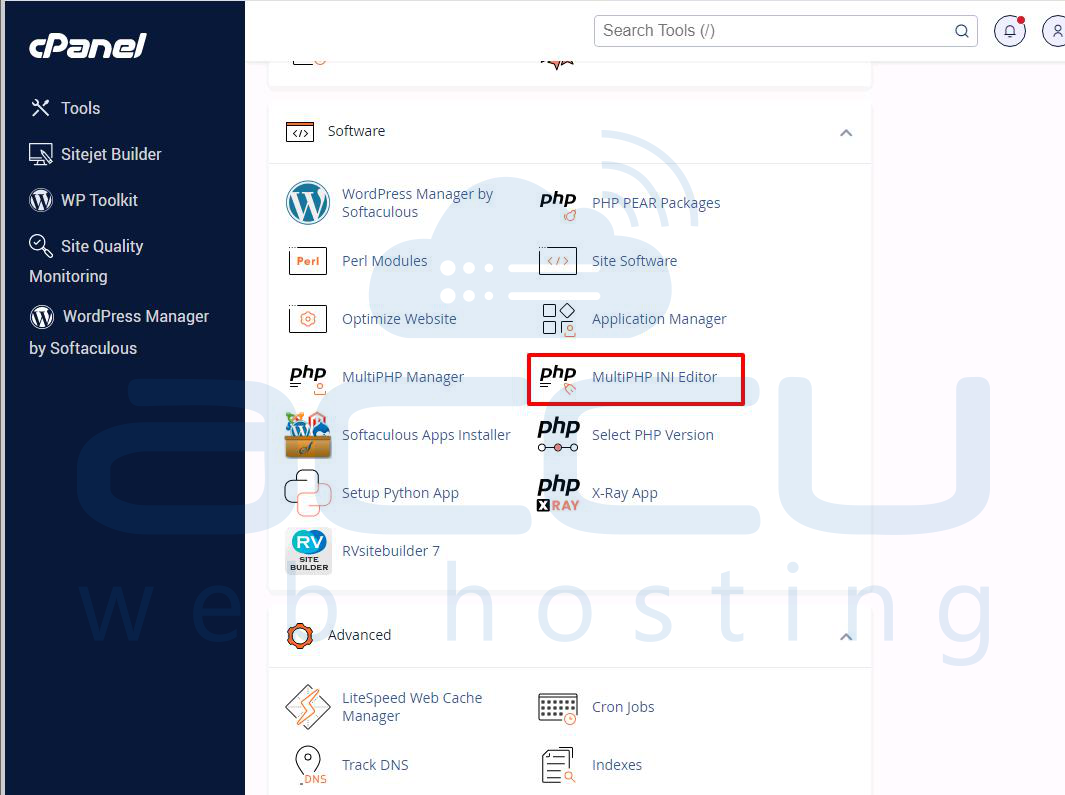
Task: Open the user account icon
Action: click(x=1055, y=31)
